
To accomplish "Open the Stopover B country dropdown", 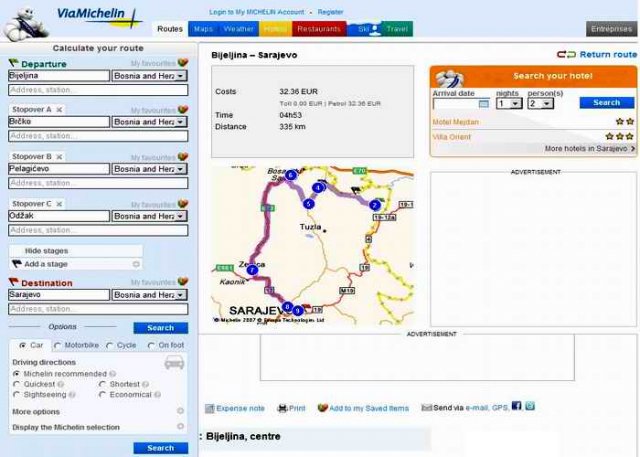I will pyautogui.click(x=150, y=169).
